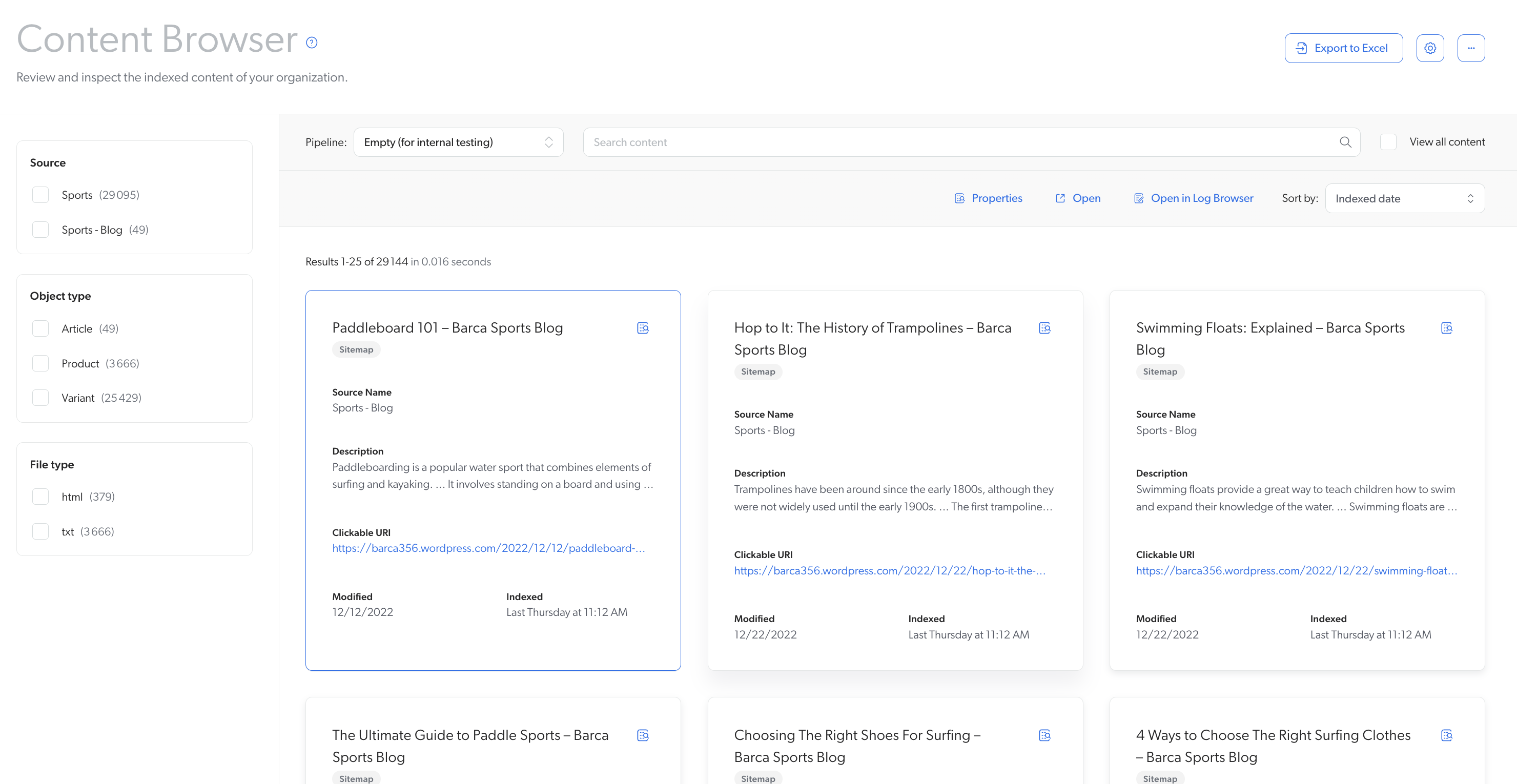
Task: Click the Trampolines description text
Action: click(x=894, y=498)
